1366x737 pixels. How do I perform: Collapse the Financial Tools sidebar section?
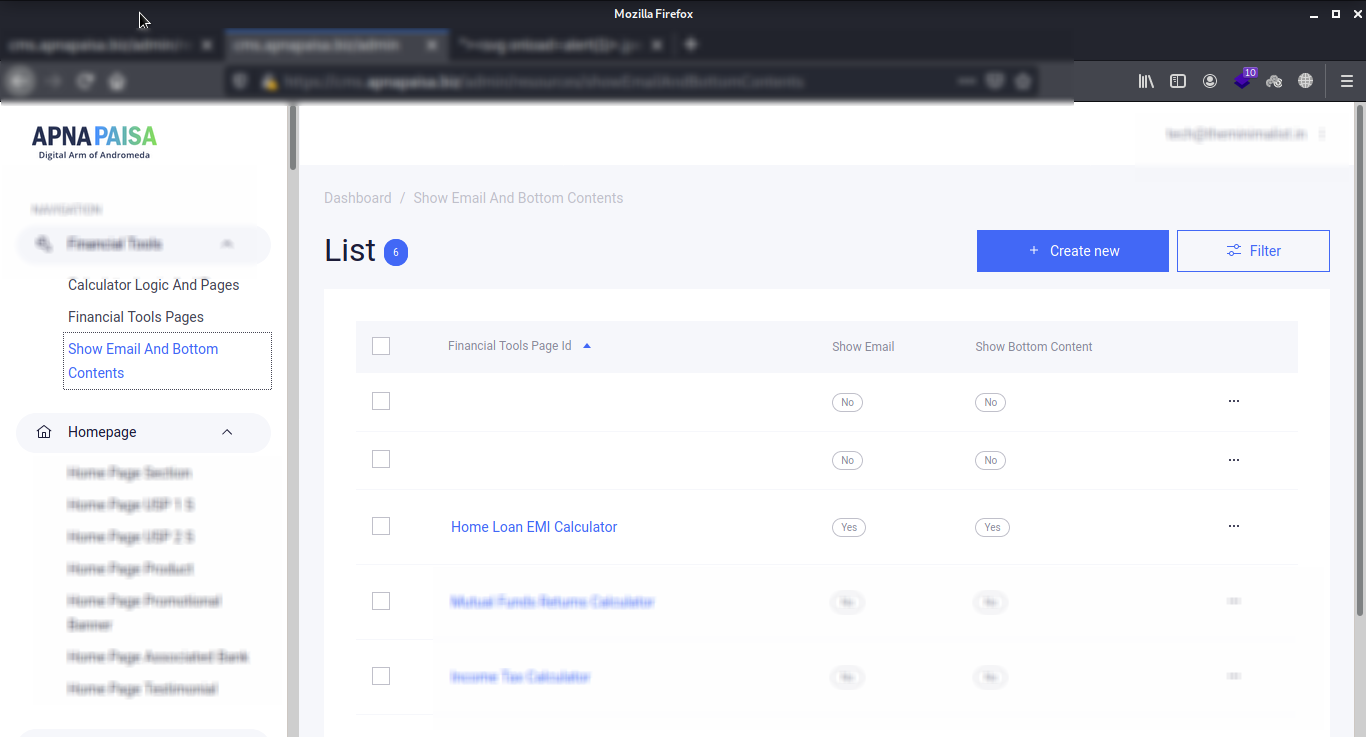pyautogui.click(x=226, y=243)
